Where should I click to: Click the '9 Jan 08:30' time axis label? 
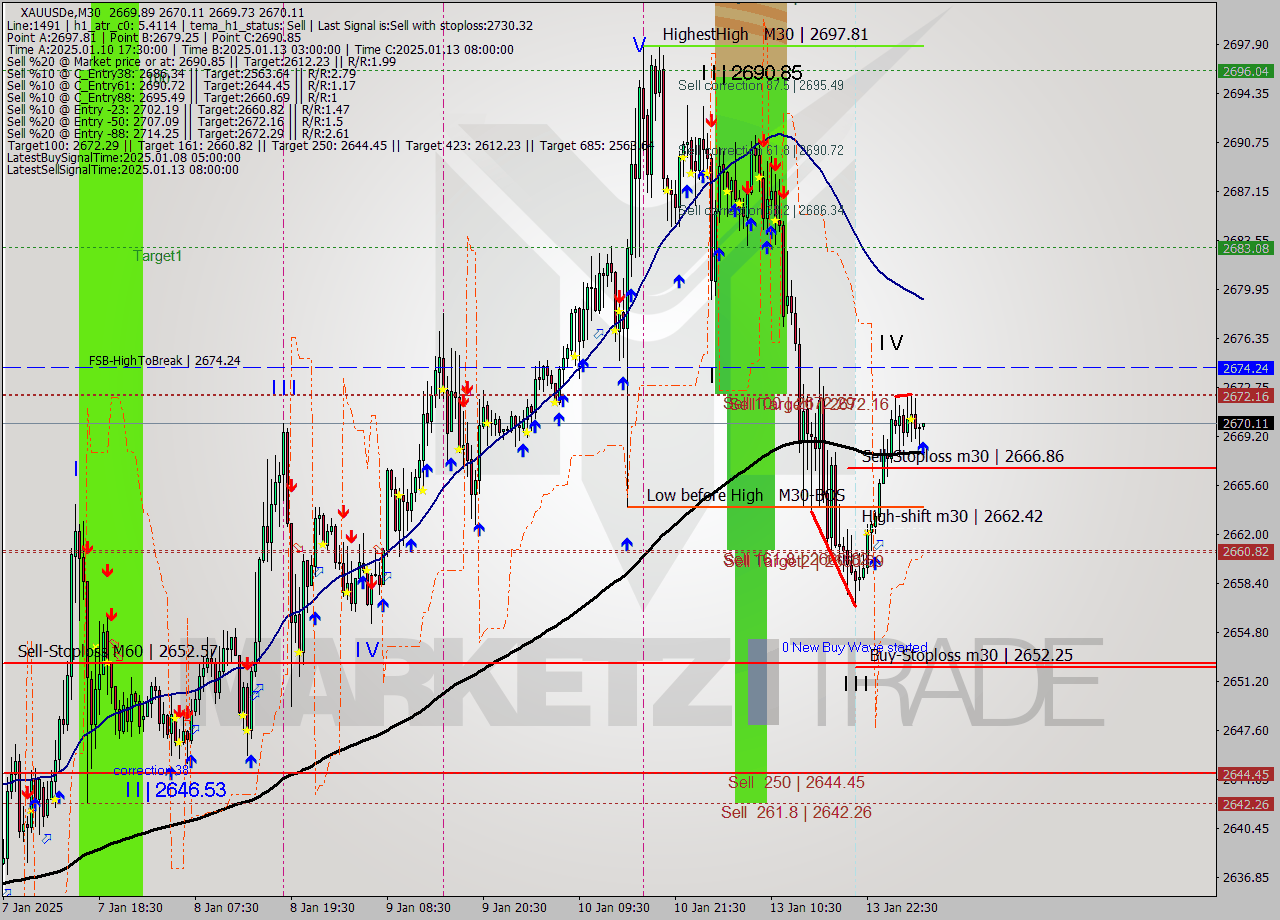click(418, 907)
